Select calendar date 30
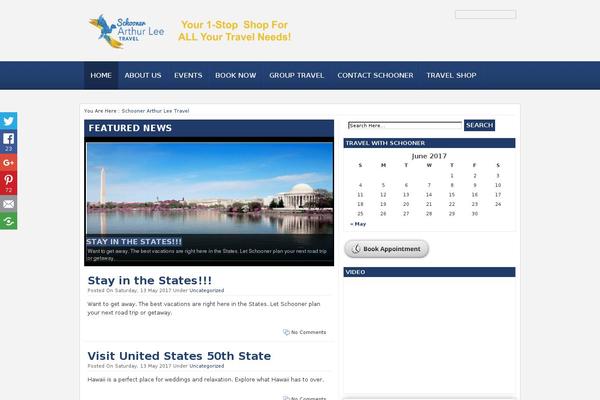This screenshot has height=400, width=600. pos(475,214)
